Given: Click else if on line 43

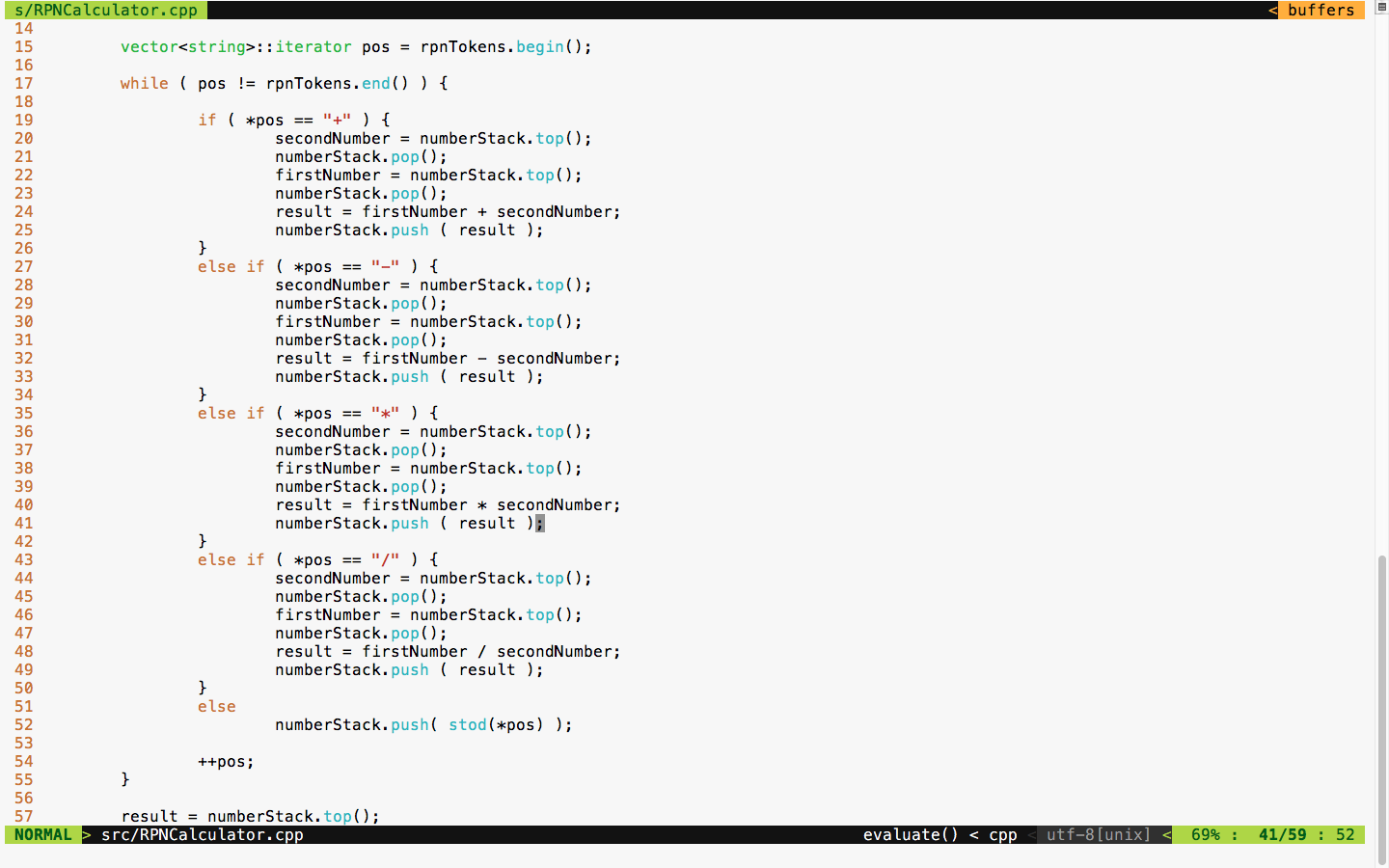Looking at the screenshot, I should coord(231,559).
